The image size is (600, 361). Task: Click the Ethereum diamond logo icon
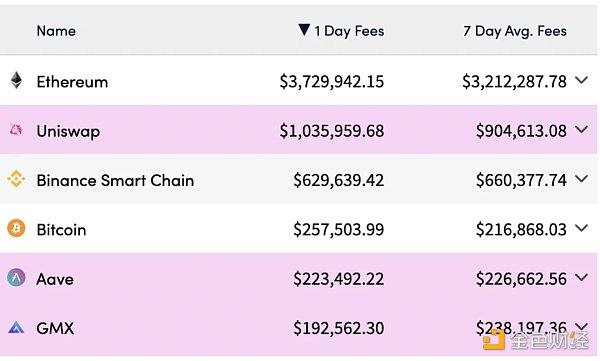[x=16, y=80]
